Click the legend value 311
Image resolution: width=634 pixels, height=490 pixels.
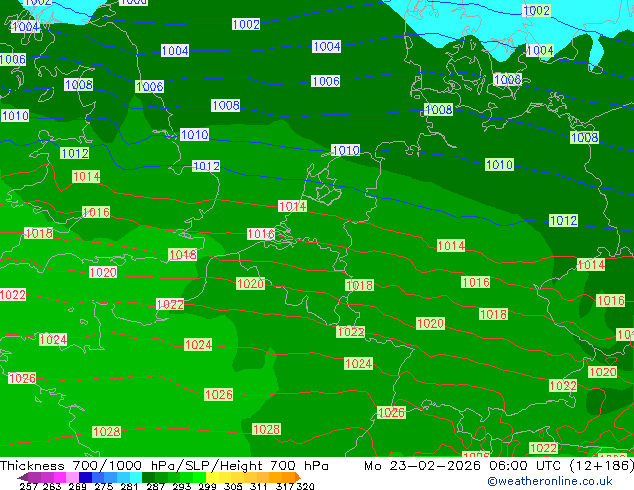tap(259, 486)
